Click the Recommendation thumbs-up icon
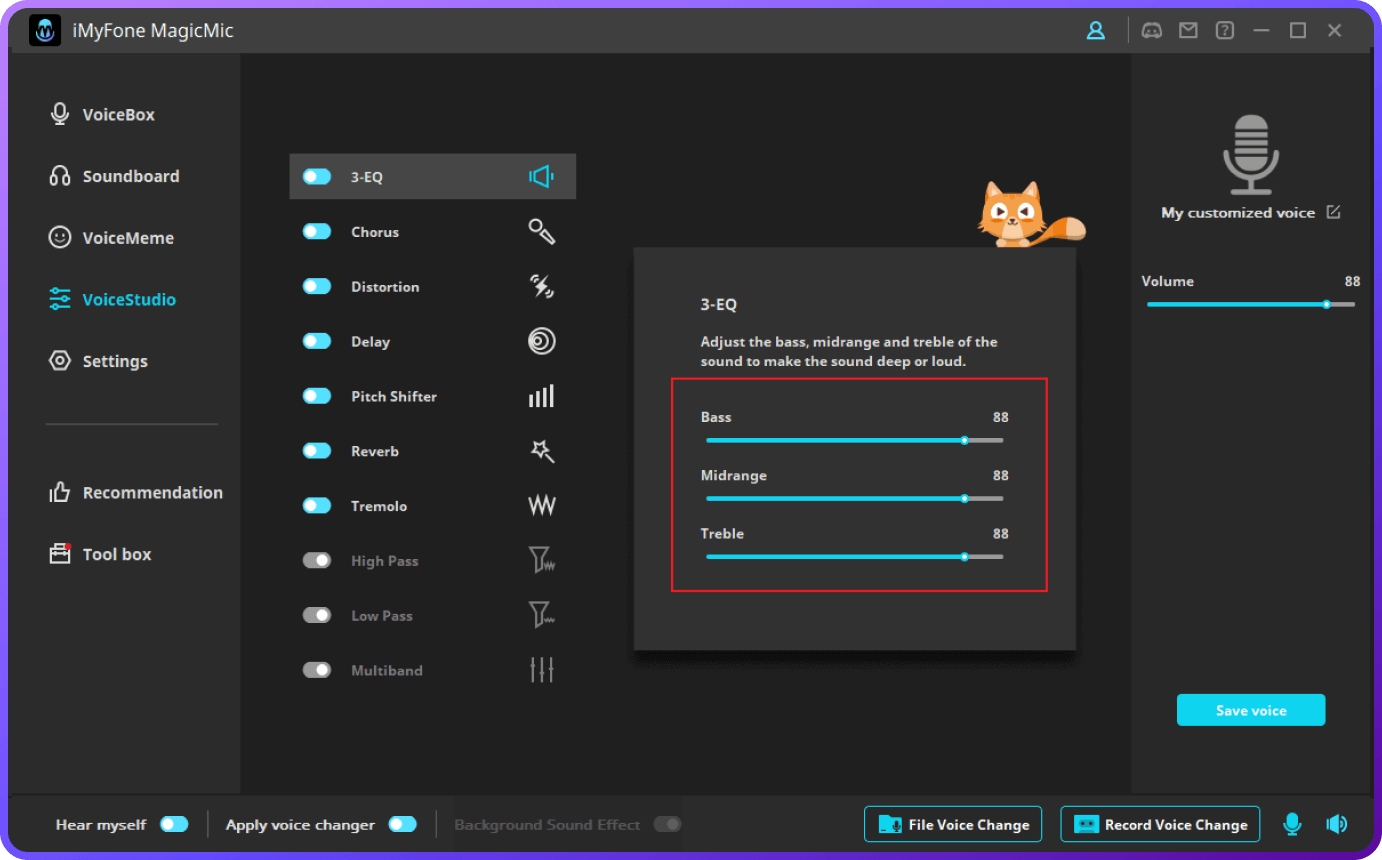Viewport: 1382px width, 860px height. pyautogui.click(x=60, y=492)
